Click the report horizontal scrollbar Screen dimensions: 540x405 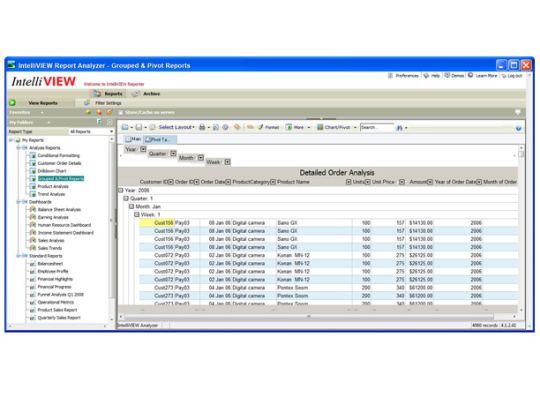point(309,316)
